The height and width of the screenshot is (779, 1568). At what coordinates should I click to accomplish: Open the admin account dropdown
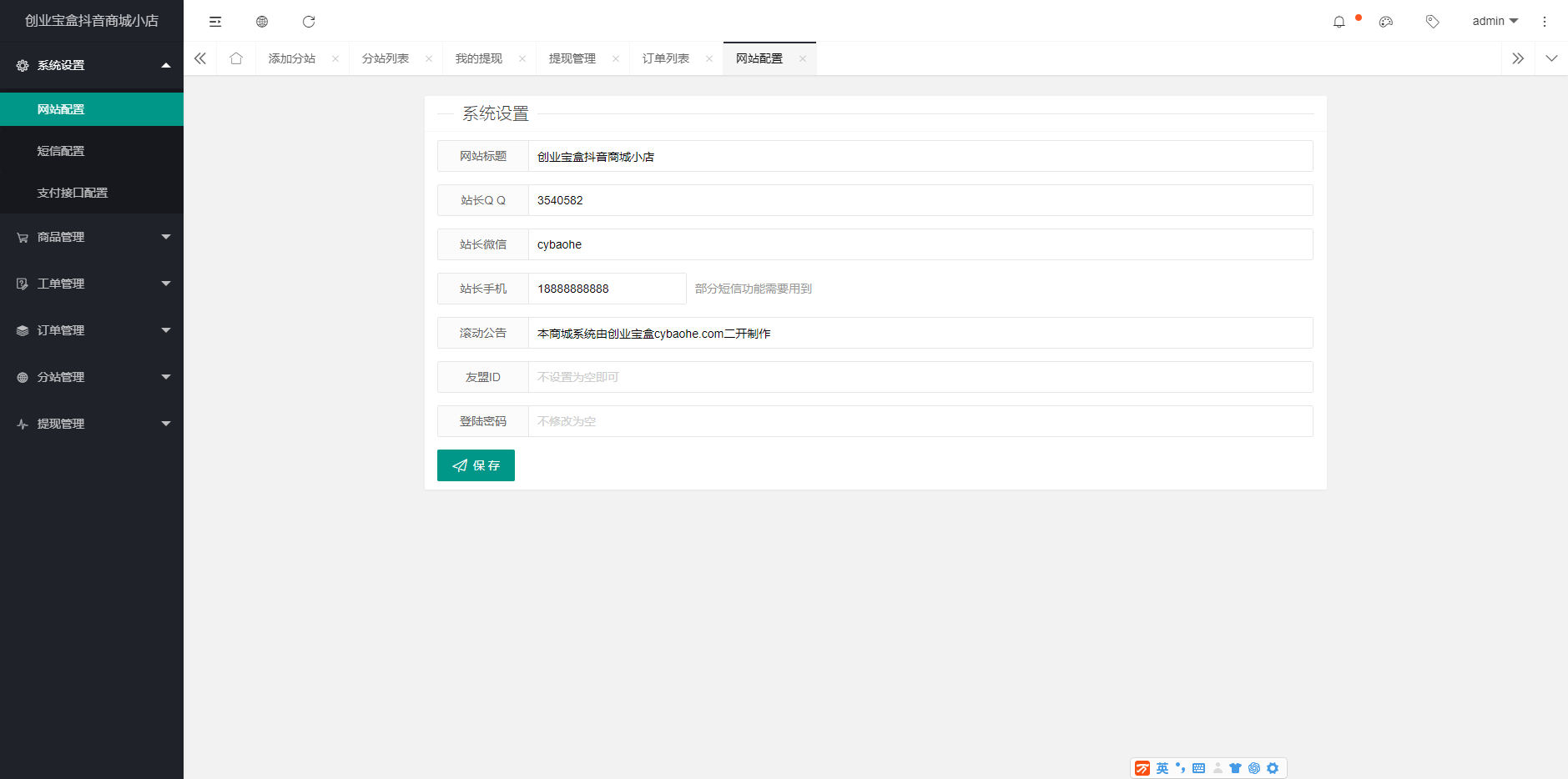pyautogui.click(x=1495, y=21)
